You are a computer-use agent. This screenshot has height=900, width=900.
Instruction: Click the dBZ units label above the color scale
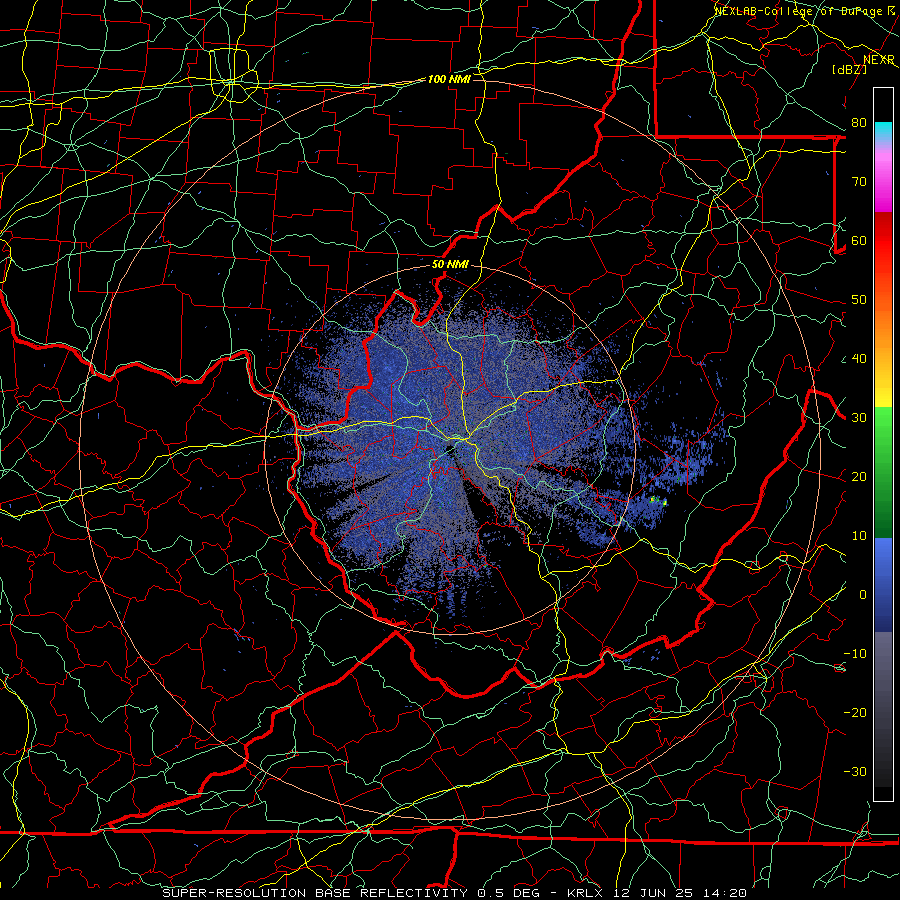pyautogui.click(x=849, y=70)
